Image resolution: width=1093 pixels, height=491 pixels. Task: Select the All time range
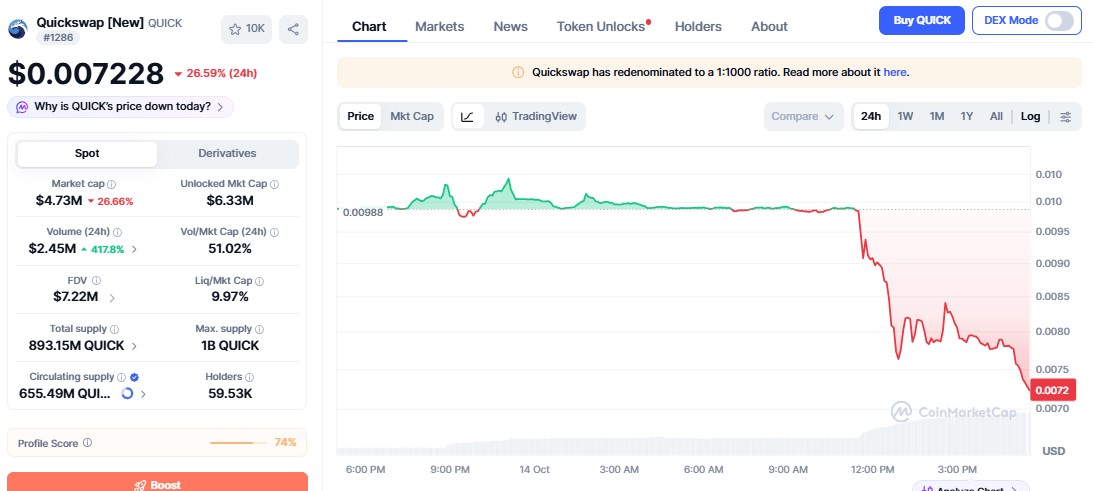coord(996,116)
